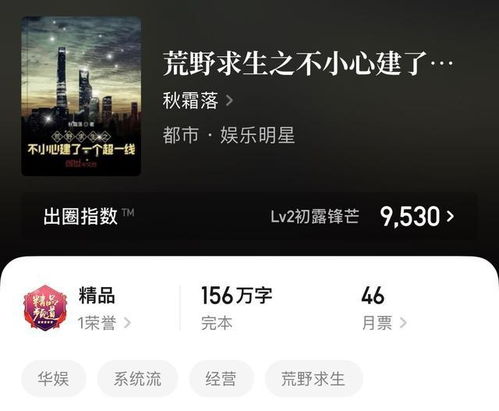
Task: Open the 出圈指数 score 9,530
Action: 410,217
